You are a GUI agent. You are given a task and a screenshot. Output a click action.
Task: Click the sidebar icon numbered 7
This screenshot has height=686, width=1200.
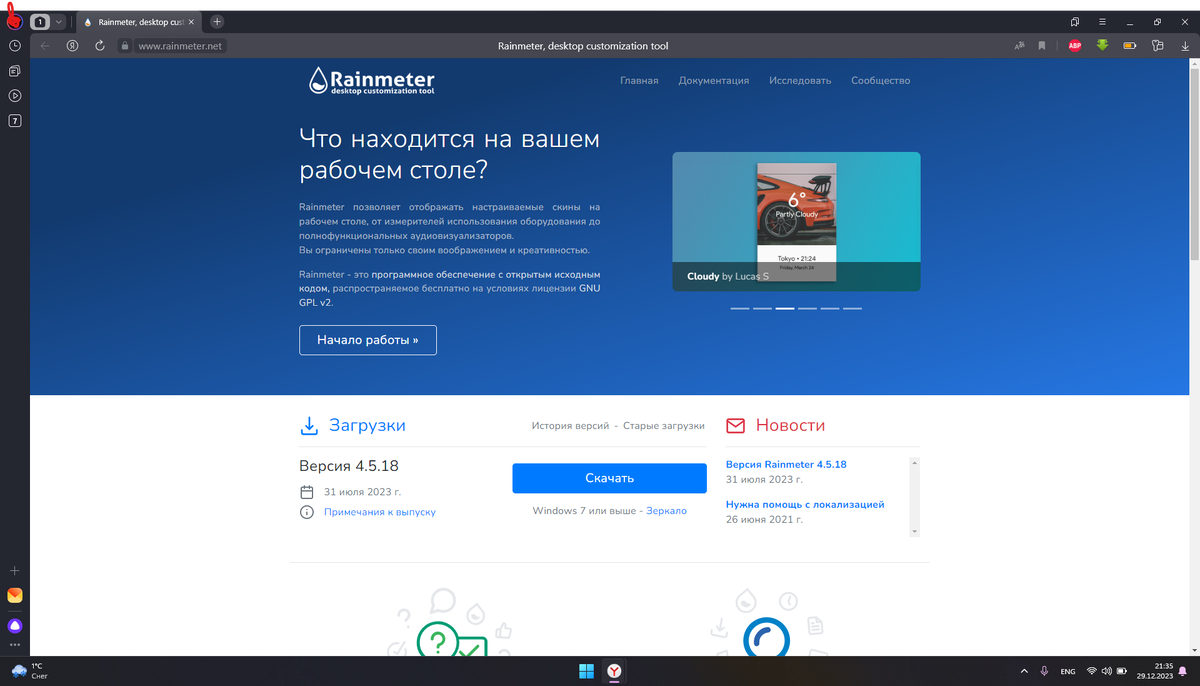coord(15,121)
